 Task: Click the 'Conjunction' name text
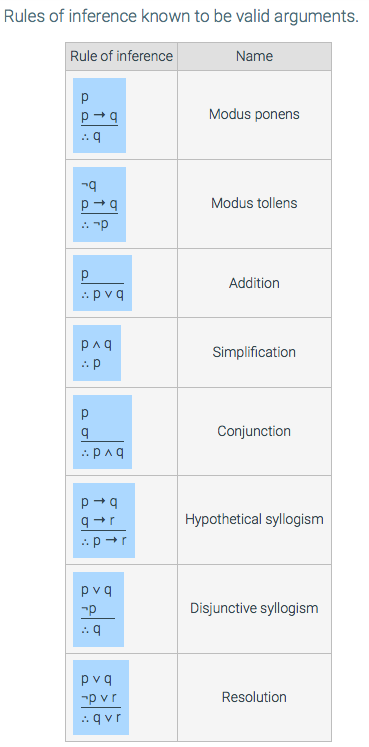[x=254, y=431]
